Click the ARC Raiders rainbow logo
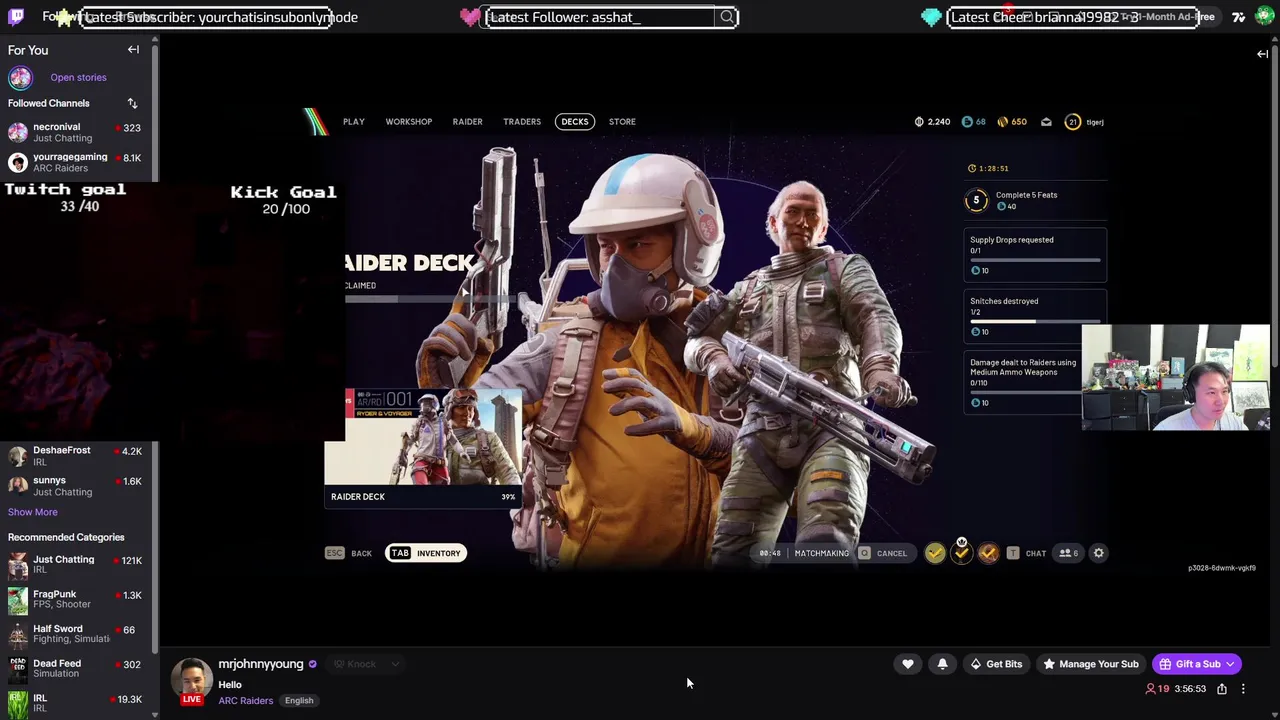Screen dimensions: 1280x720 tap(316, 122)
